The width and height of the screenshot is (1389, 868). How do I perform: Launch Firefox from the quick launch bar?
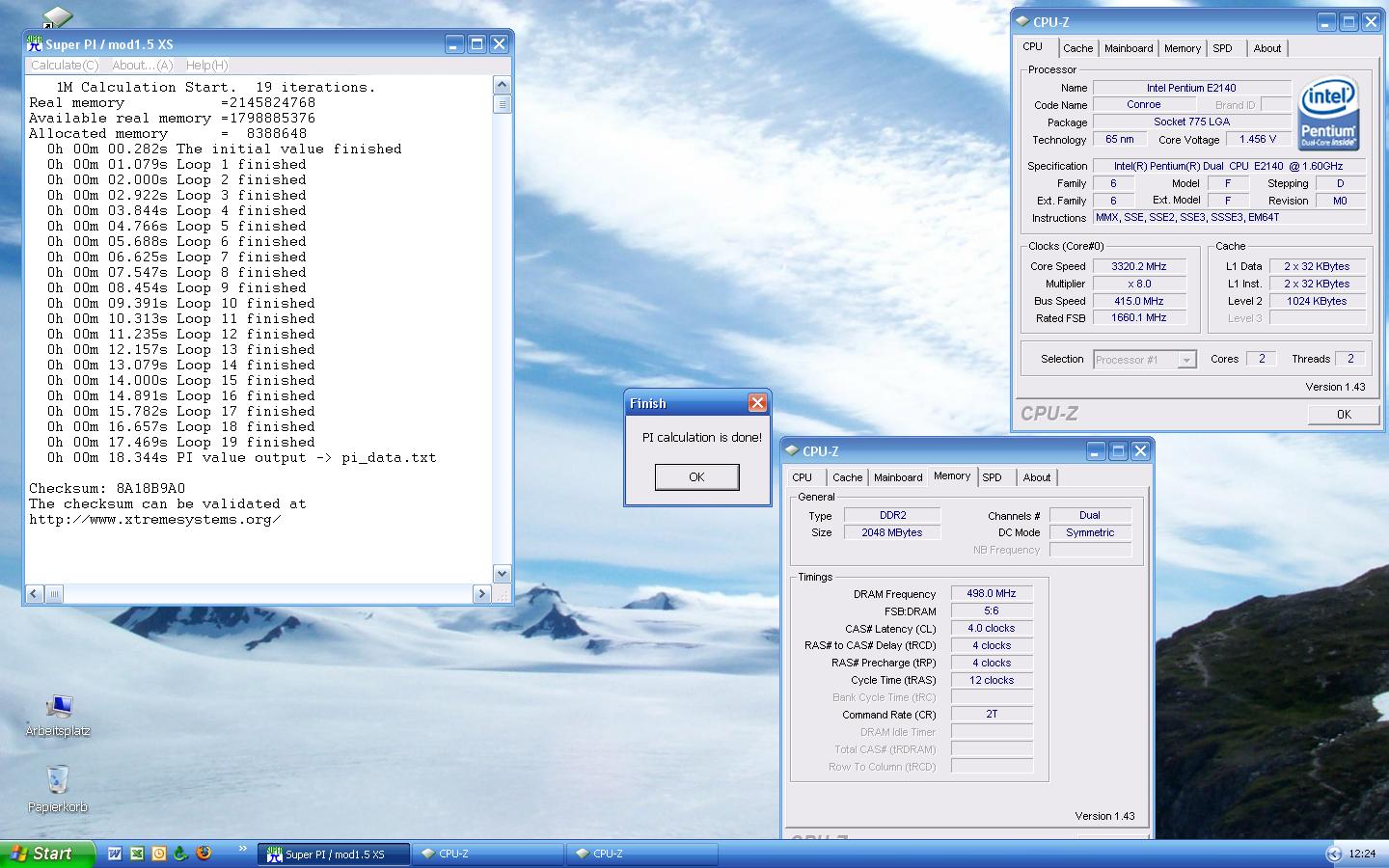(x=203, y=854)
